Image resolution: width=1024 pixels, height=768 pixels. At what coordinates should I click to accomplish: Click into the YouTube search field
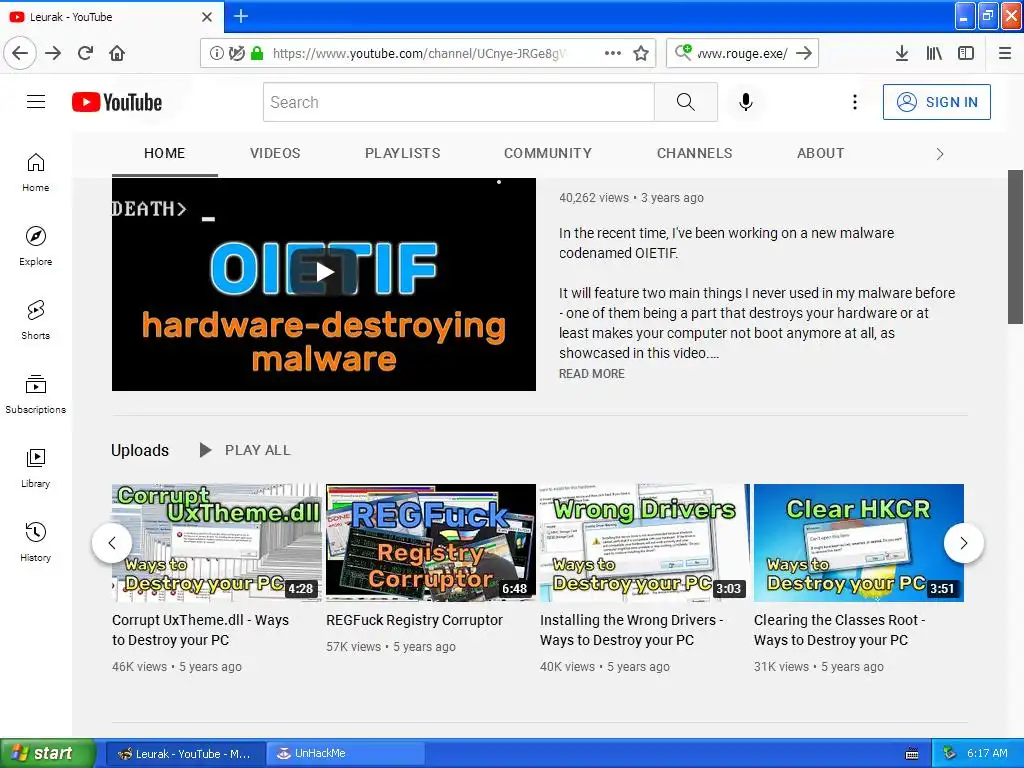tap(458, 102)
